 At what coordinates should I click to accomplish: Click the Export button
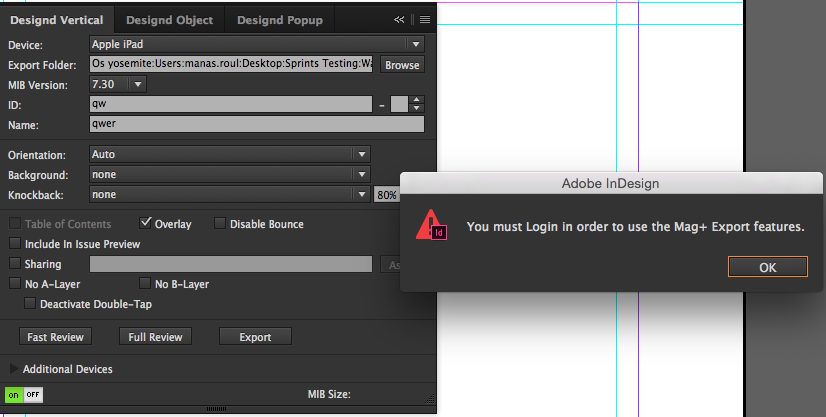click(255, 336)
